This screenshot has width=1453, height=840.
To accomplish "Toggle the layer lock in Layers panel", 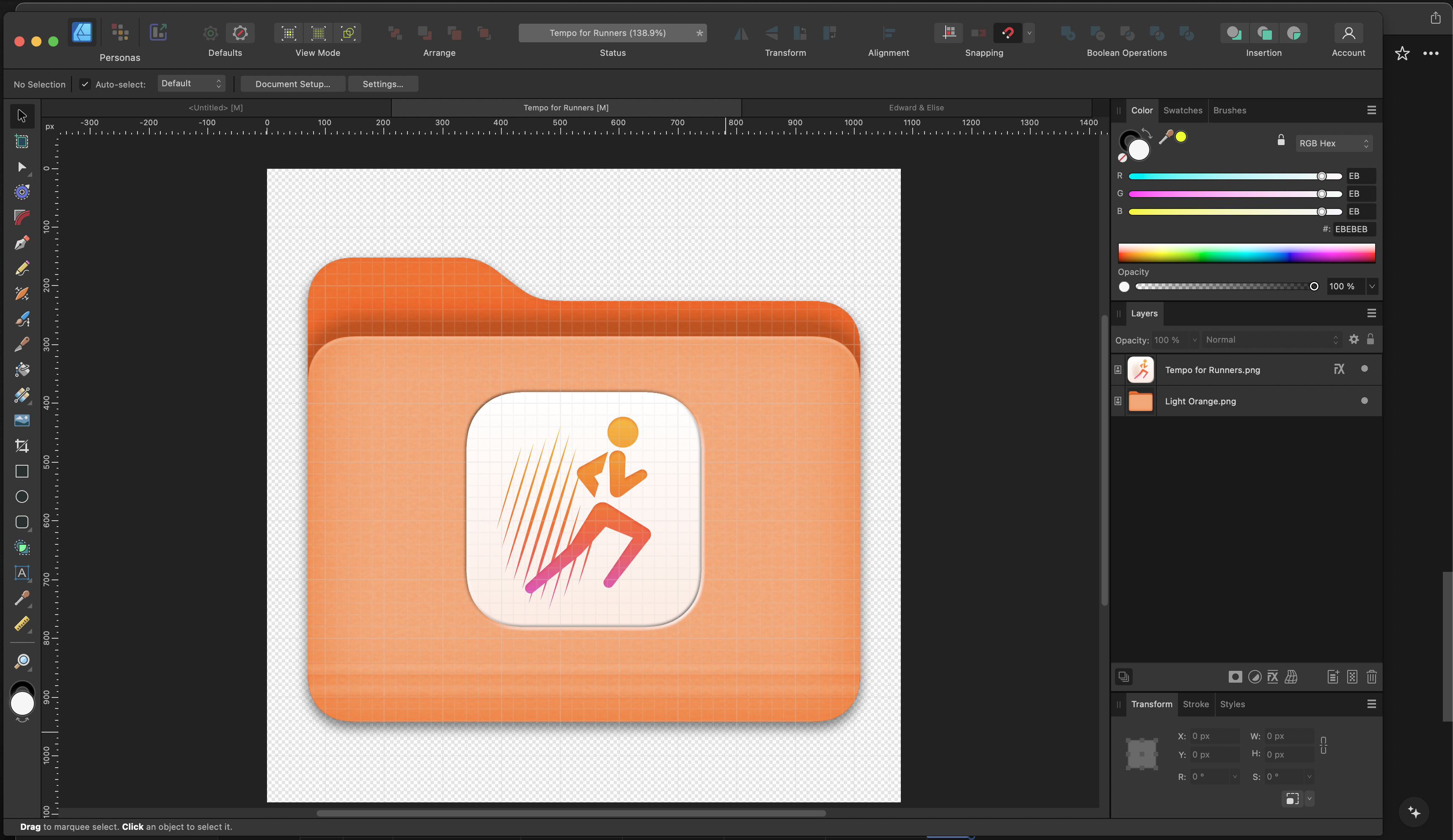I will click(x=1370, y=339).
